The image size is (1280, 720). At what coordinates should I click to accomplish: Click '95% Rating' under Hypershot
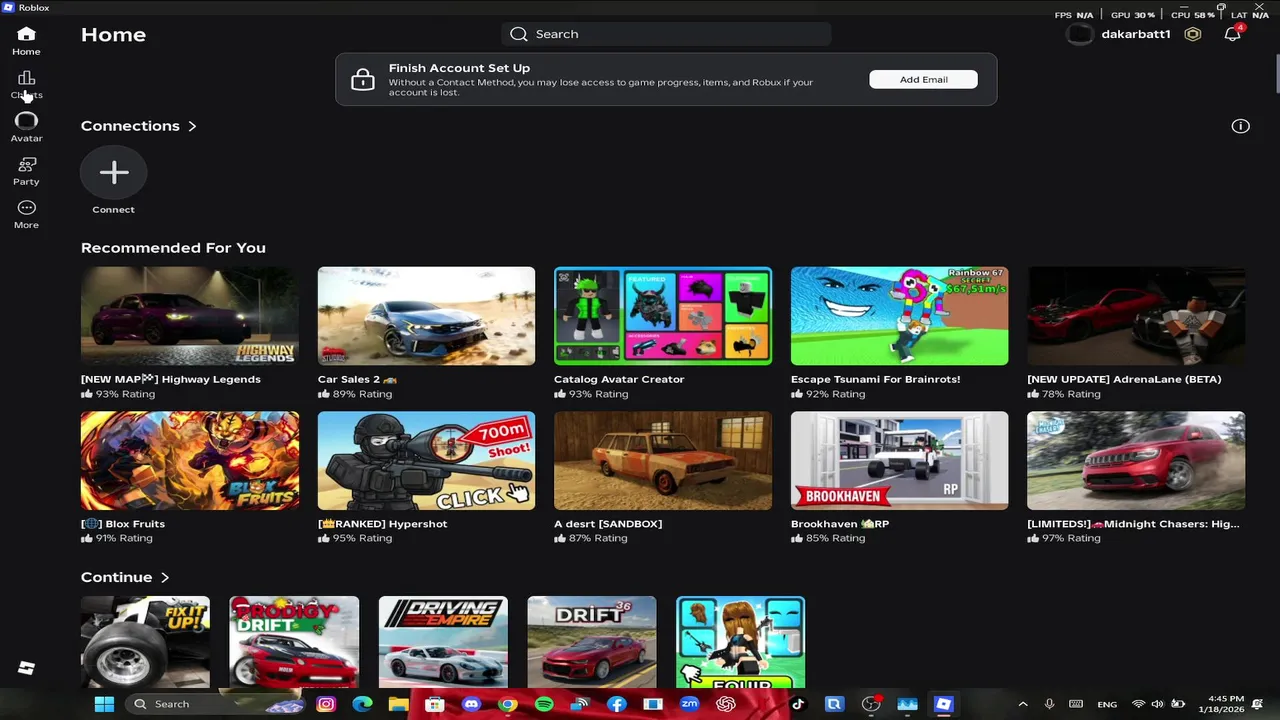coord(361,538)
